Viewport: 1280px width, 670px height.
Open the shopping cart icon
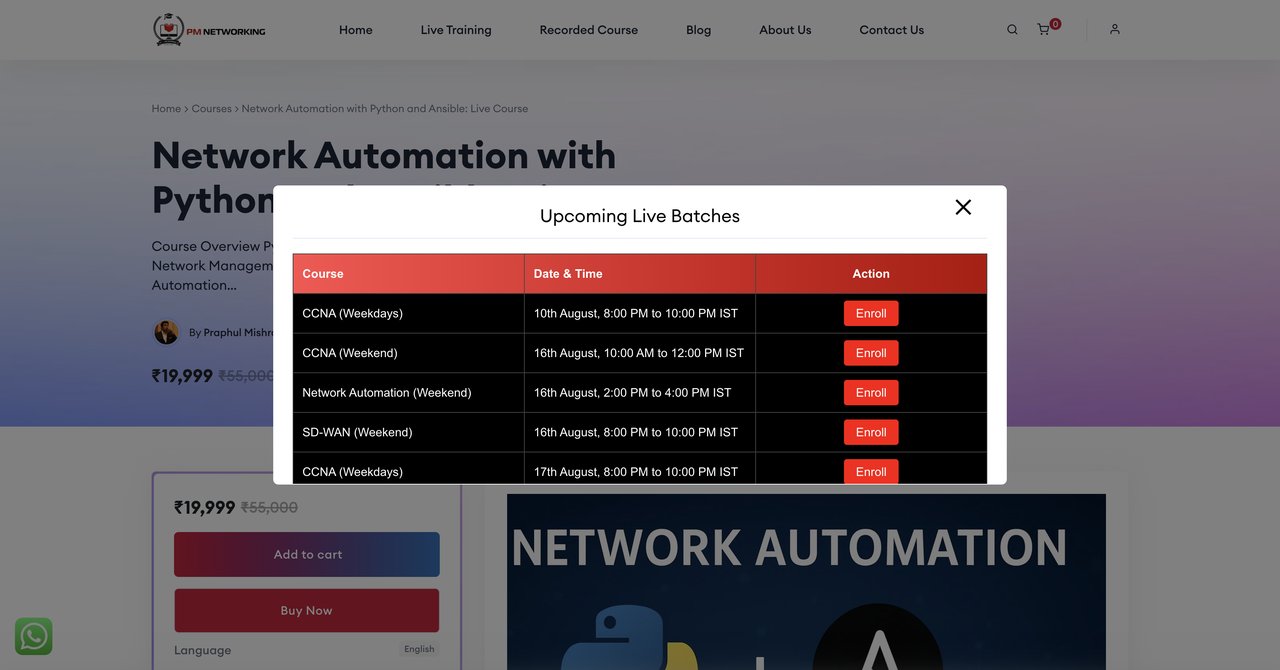(1044, 30)
